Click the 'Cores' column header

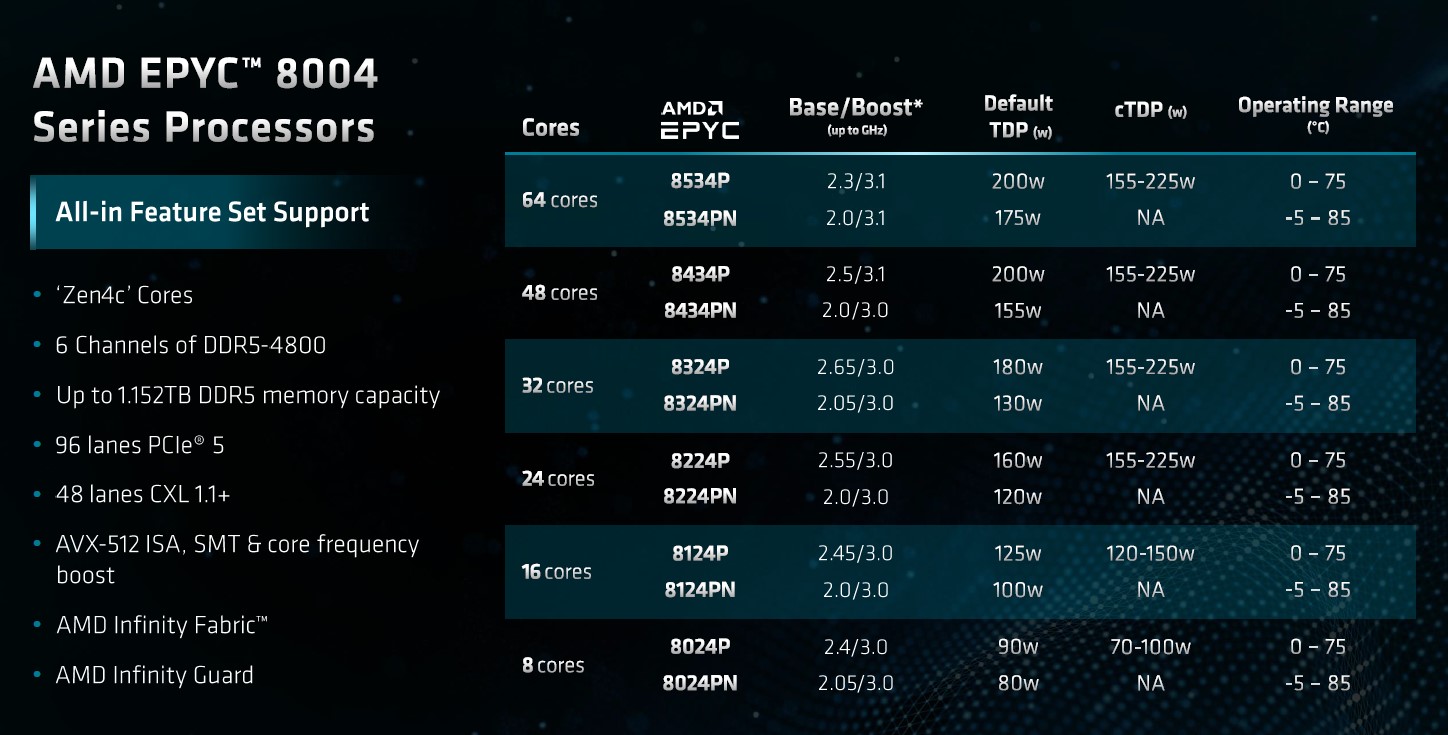[x=551, y=128]
